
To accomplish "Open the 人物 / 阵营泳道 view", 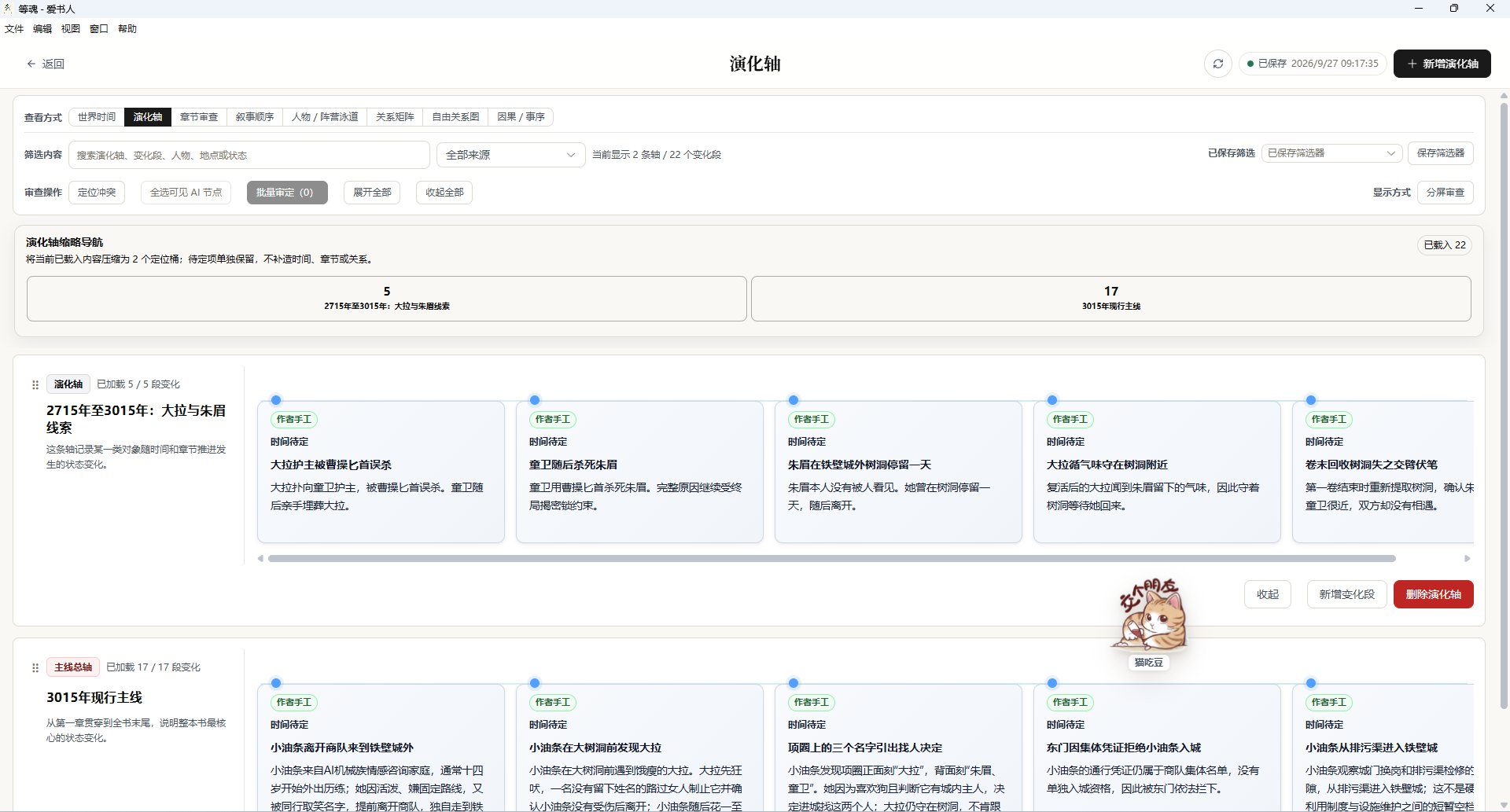I will tap(325, 117).
